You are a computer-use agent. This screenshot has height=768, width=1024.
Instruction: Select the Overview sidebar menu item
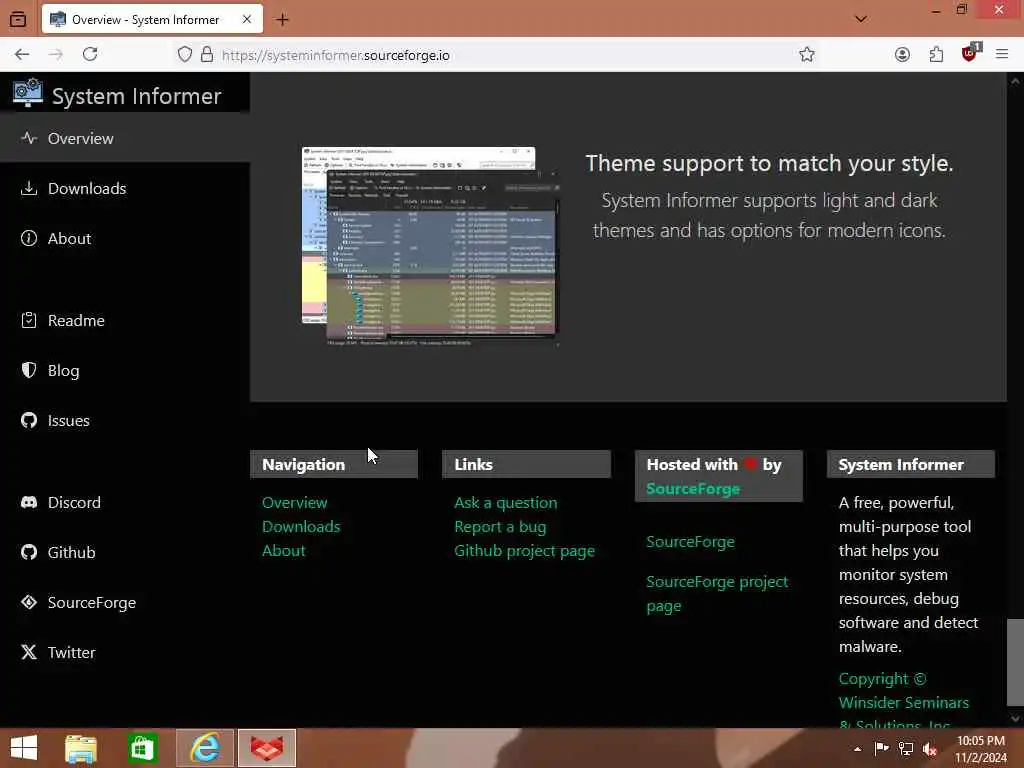125,138
